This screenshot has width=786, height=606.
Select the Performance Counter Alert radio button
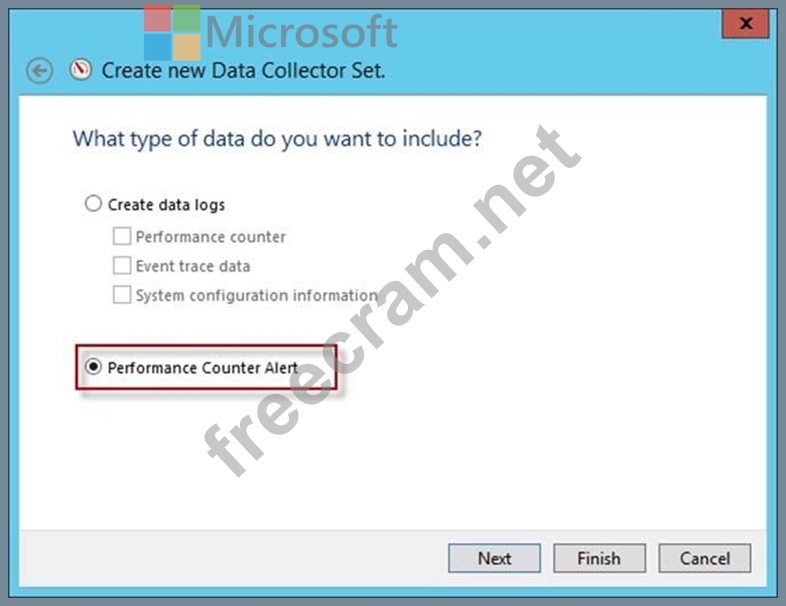tap(93, 367)
